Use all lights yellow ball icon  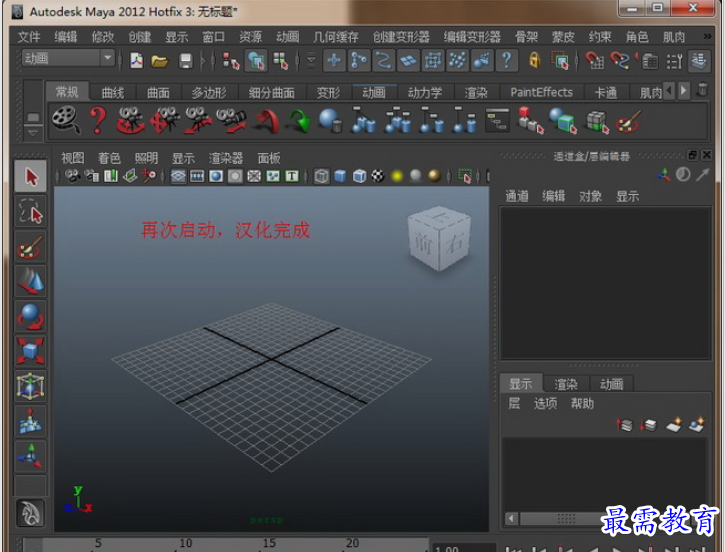[x=397, y=176]
